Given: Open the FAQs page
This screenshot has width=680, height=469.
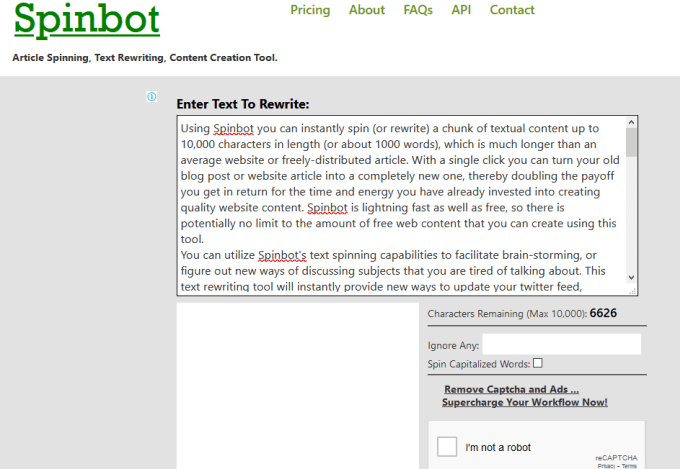Looking at the screenshot, I should click(418, 10).
